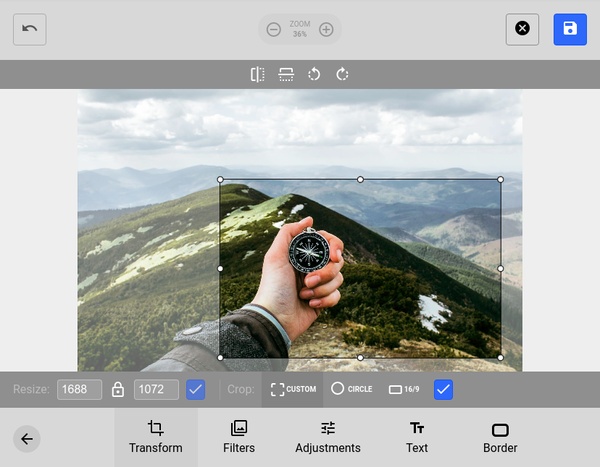600x467 pixels.
Task: Select the Custom crop mode
Action: pyautogui.click(x=293, y=389)
